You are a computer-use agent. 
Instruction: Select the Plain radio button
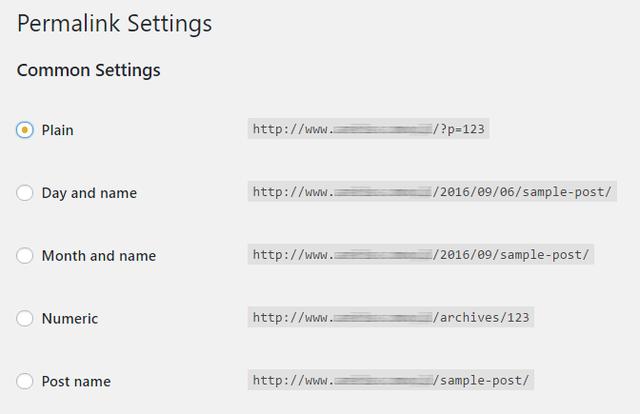(x=25, y=130)
